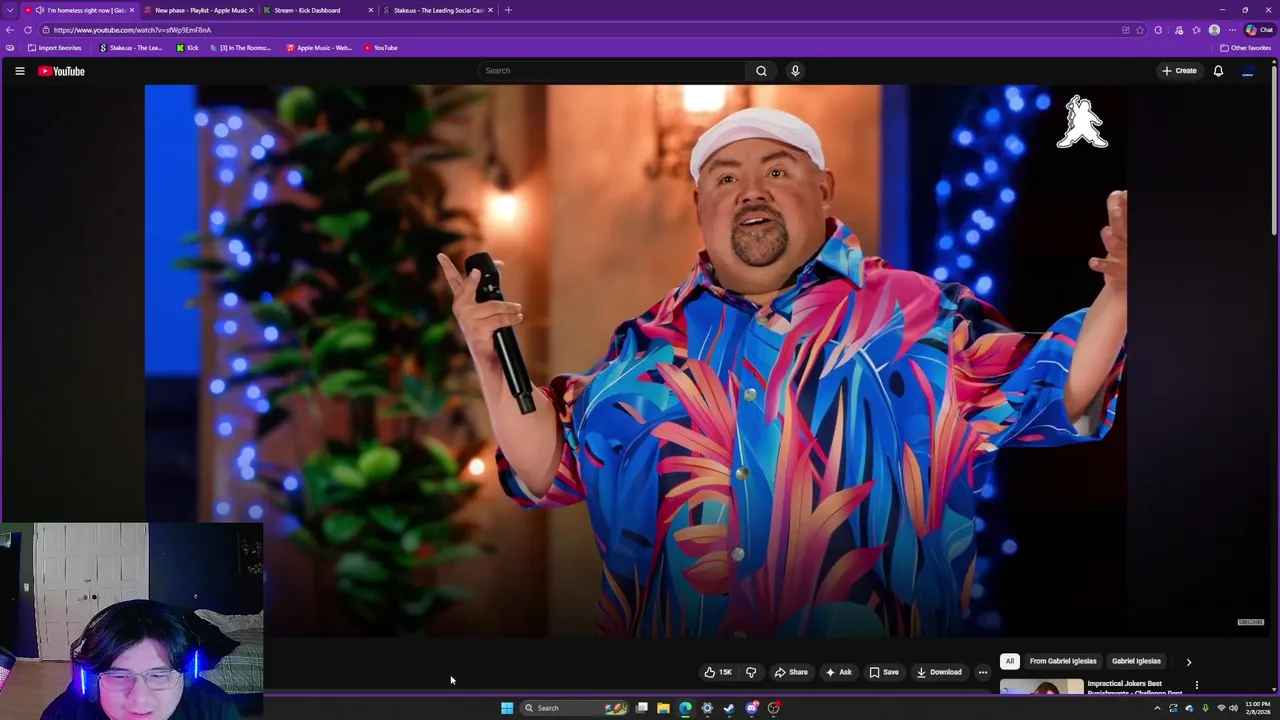Select the Gabriel Iglesias filter chip
This screenshot has height=720, width=1280.
1136,661
